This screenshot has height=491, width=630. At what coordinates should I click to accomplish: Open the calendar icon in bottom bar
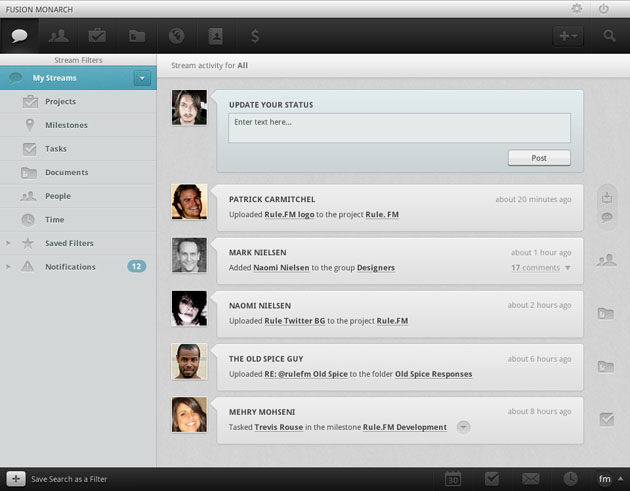tap(453, 479)
